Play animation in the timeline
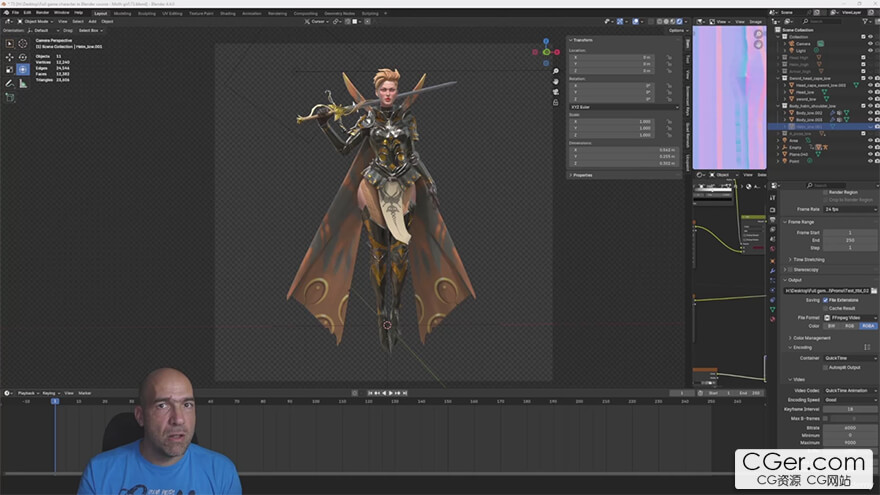 (x=391, y=393)
